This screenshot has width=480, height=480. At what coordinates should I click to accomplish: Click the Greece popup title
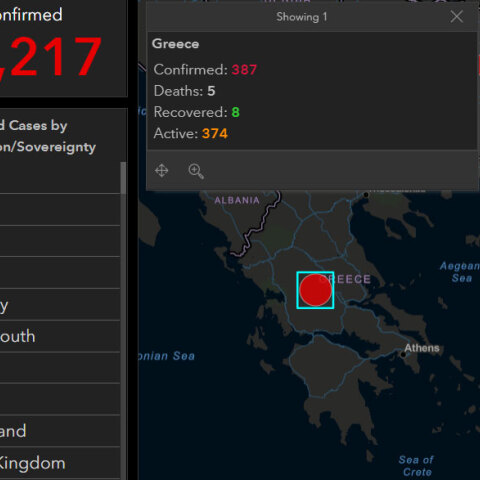[x=176, y=44]
